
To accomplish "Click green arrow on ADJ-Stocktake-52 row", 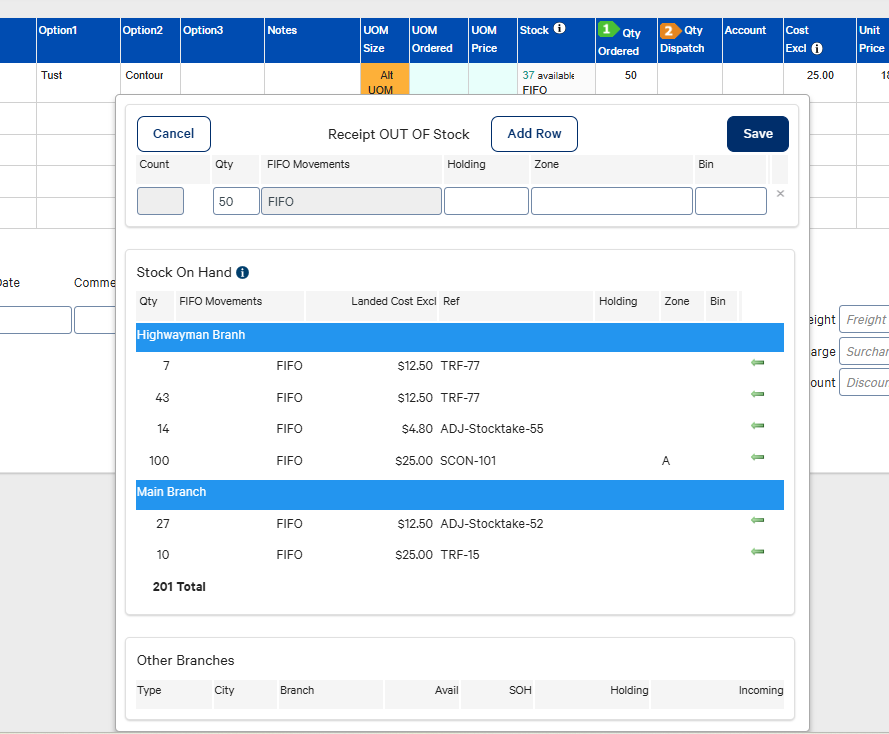I will coord(757,520).
